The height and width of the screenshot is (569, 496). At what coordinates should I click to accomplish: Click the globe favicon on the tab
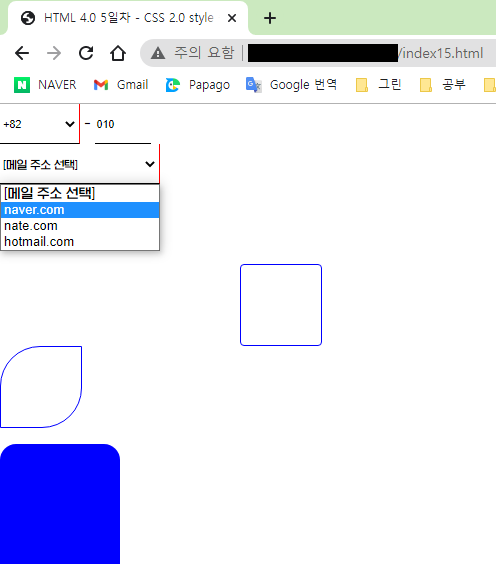(28, 18)
